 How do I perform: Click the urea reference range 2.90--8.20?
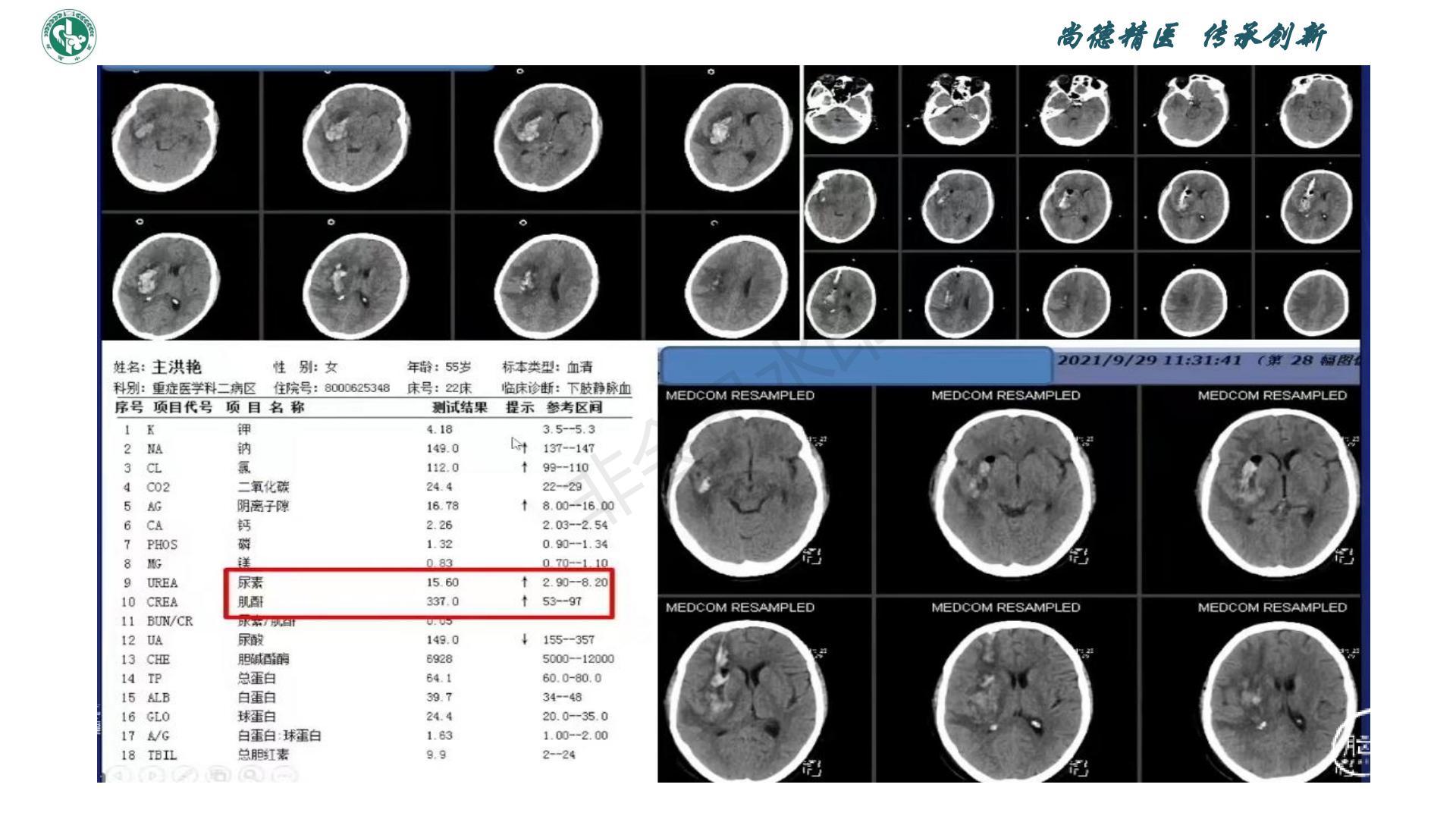coord(575,582)
